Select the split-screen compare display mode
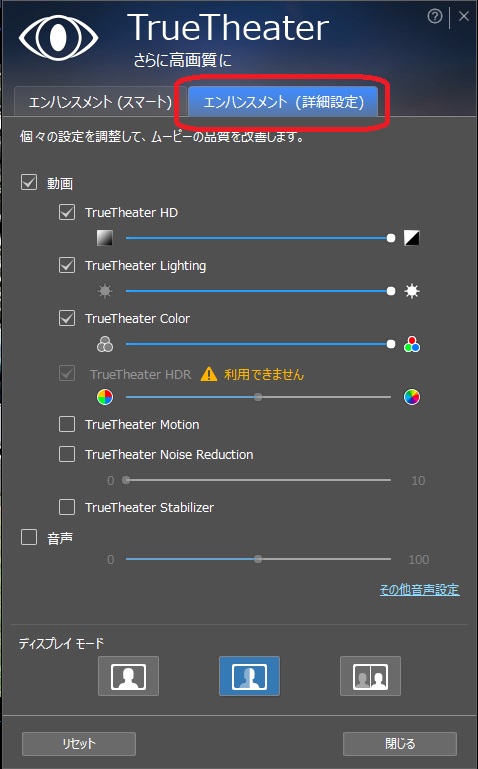 tap(250, 676)
